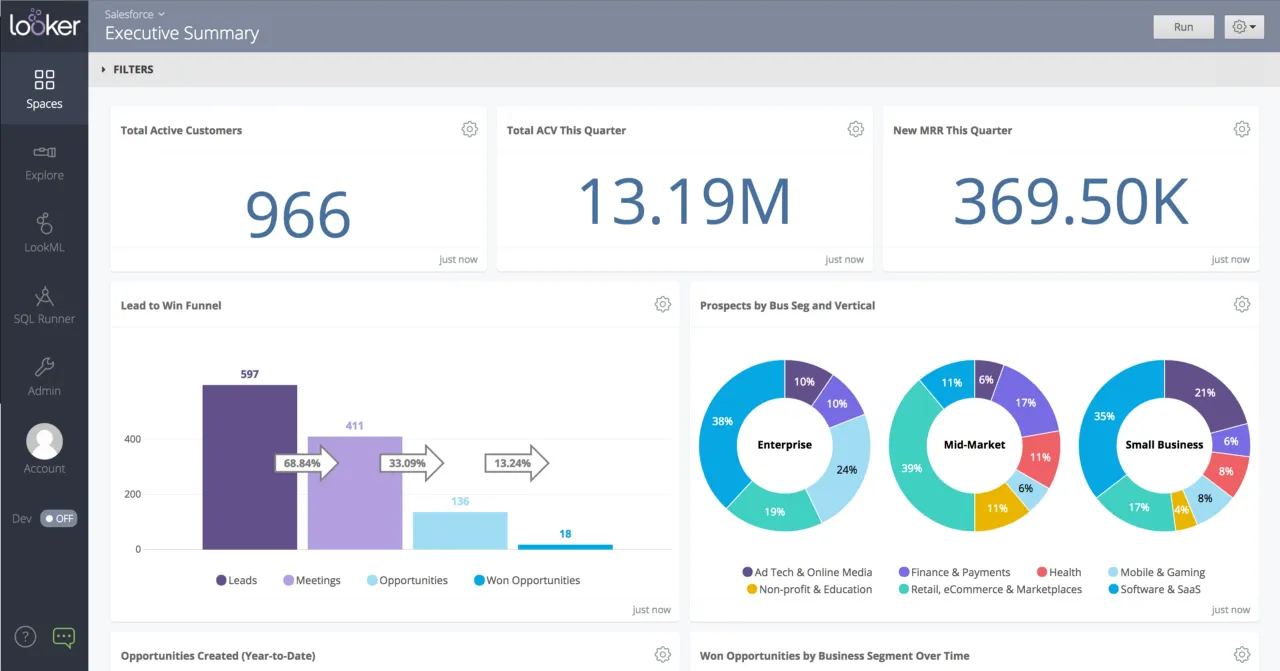
Task: Open the dashboard settings gear dropdown at top right
Action: (x=1243, y=26)
